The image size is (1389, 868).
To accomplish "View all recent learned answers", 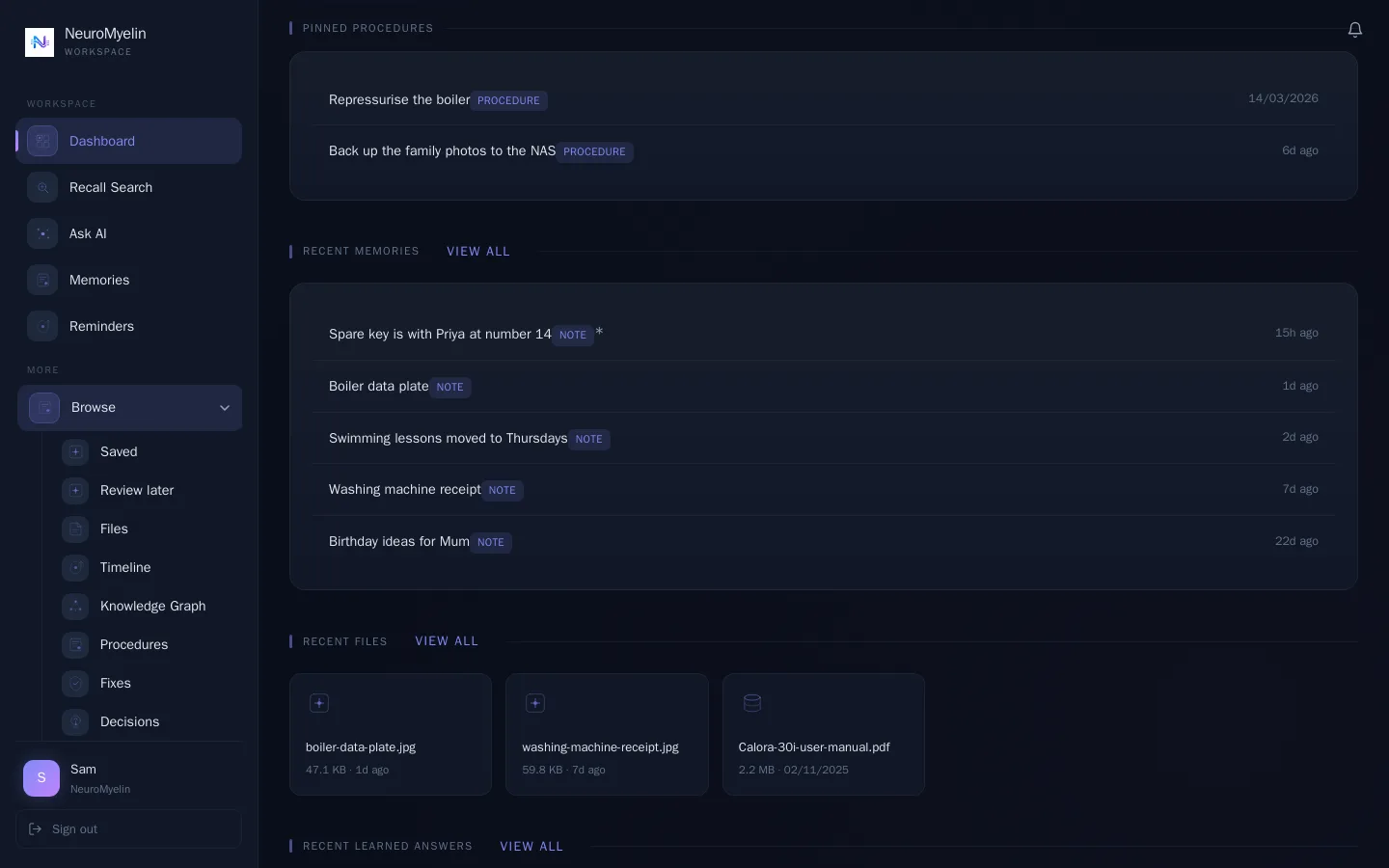I will click(x=531, y=846).
